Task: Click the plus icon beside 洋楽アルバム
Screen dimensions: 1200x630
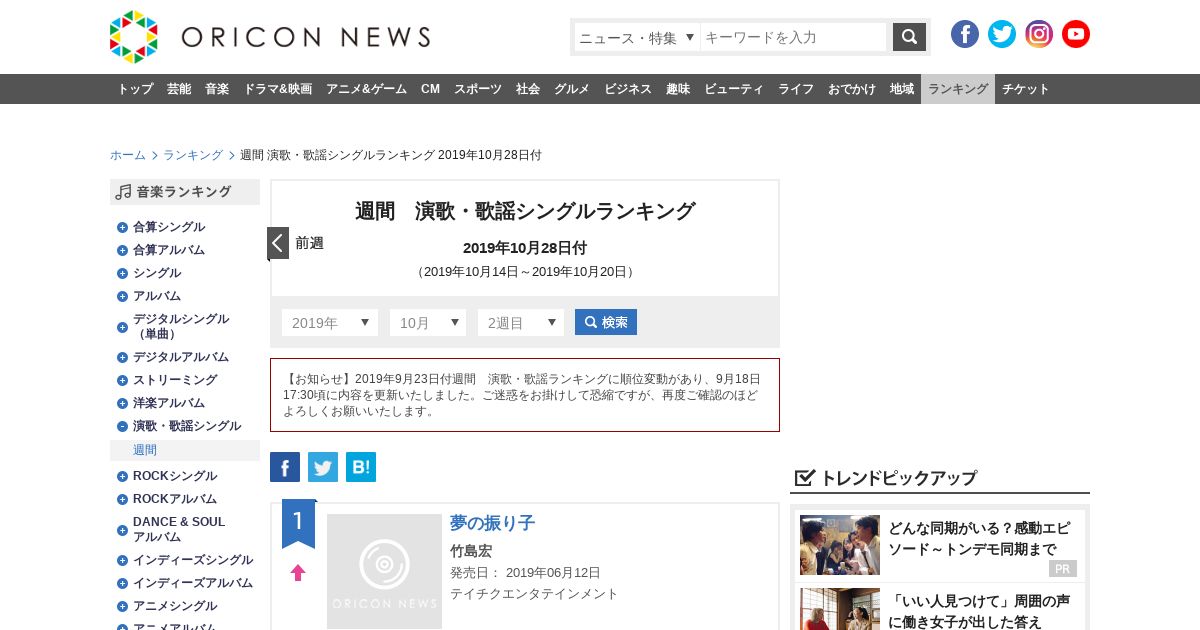Action: [x=122, y=403]
